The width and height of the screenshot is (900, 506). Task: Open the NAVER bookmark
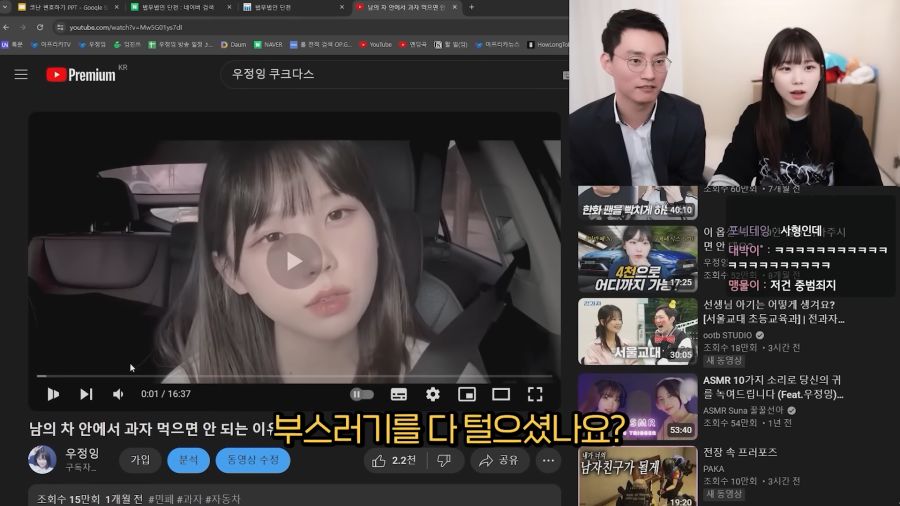tap(269, 44)
